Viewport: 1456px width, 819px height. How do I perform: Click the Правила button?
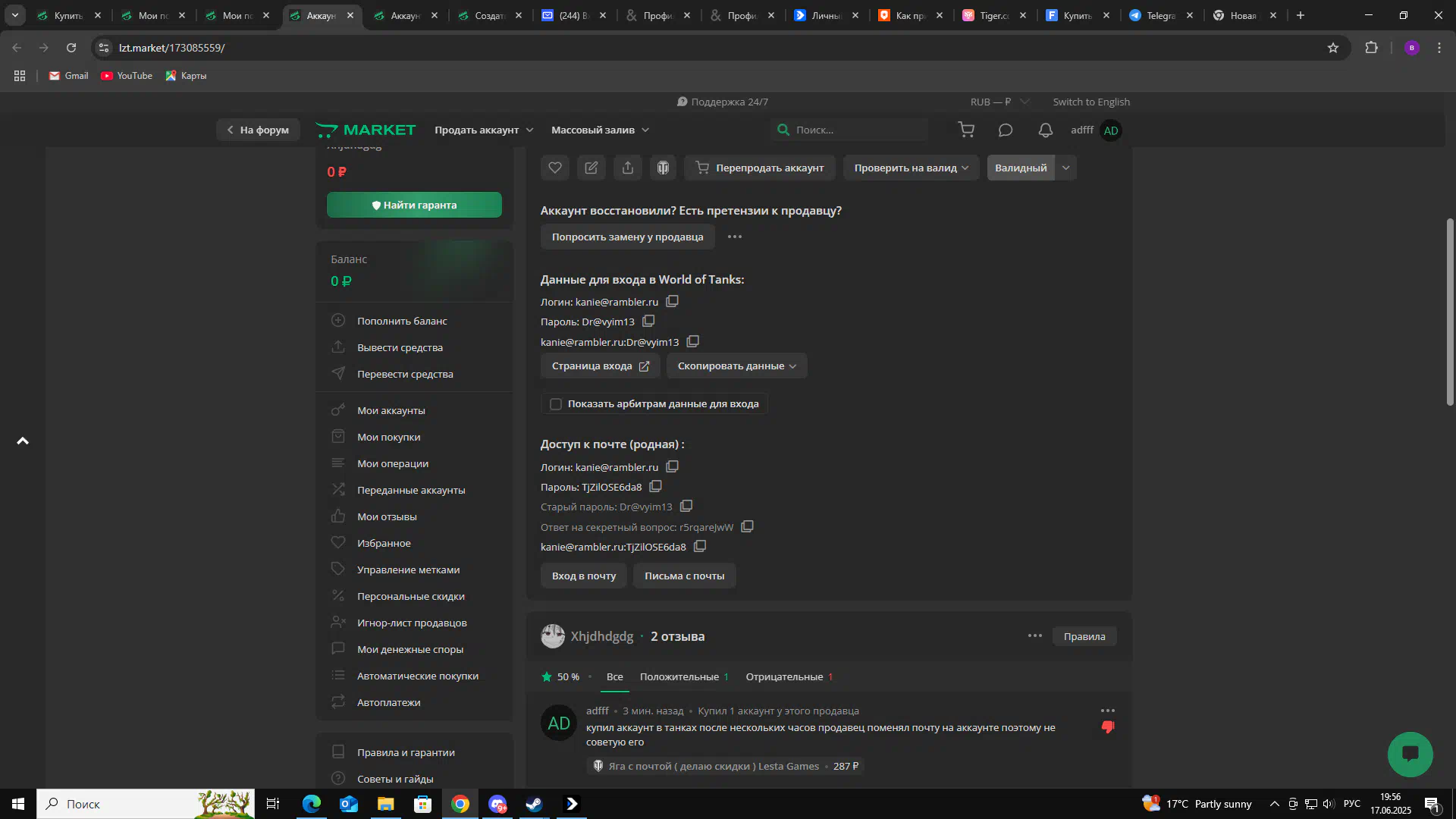[1084, 635]
